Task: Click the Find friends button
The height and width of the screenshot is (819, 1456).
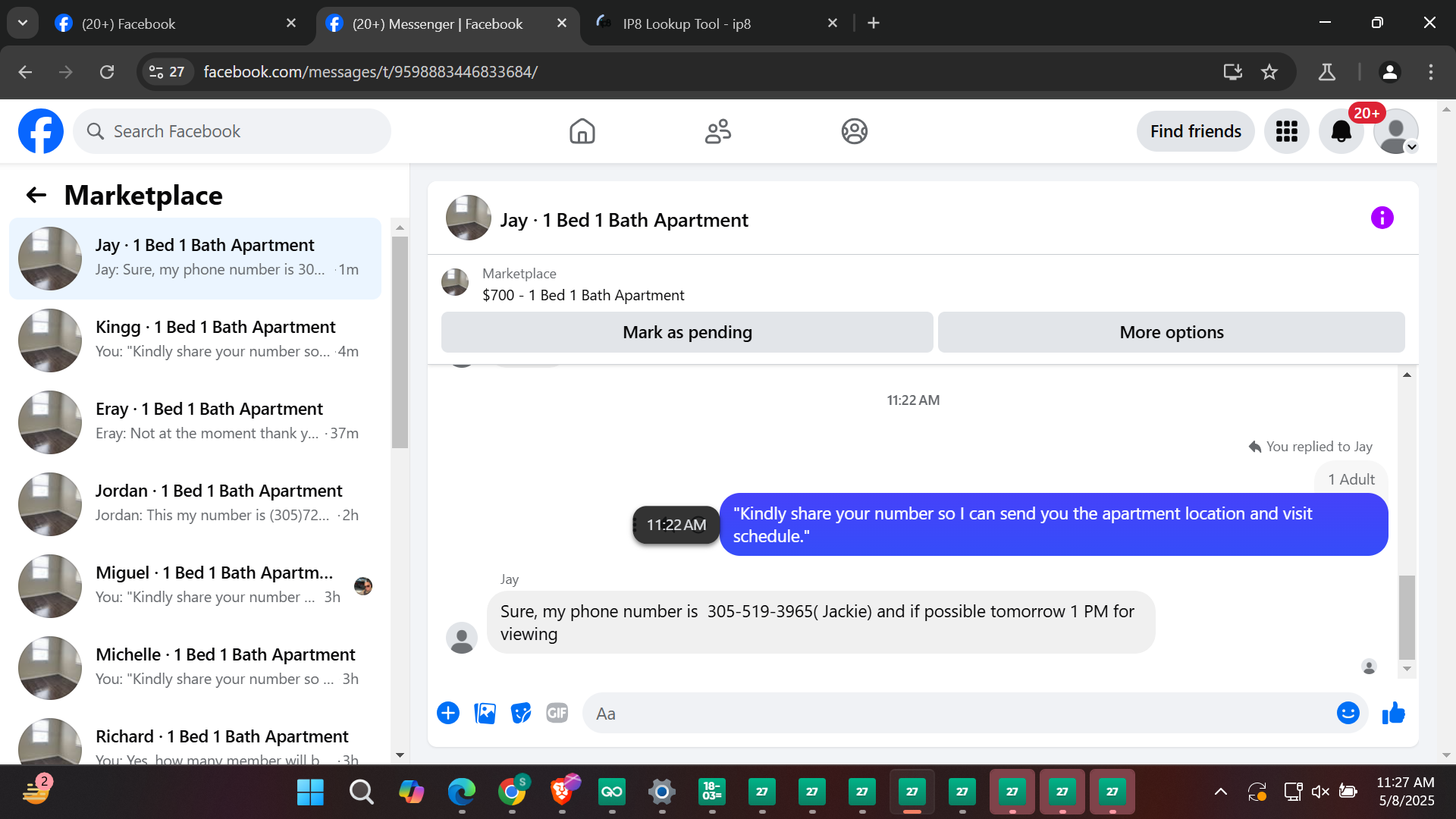Action: (x=1196, y=131)
